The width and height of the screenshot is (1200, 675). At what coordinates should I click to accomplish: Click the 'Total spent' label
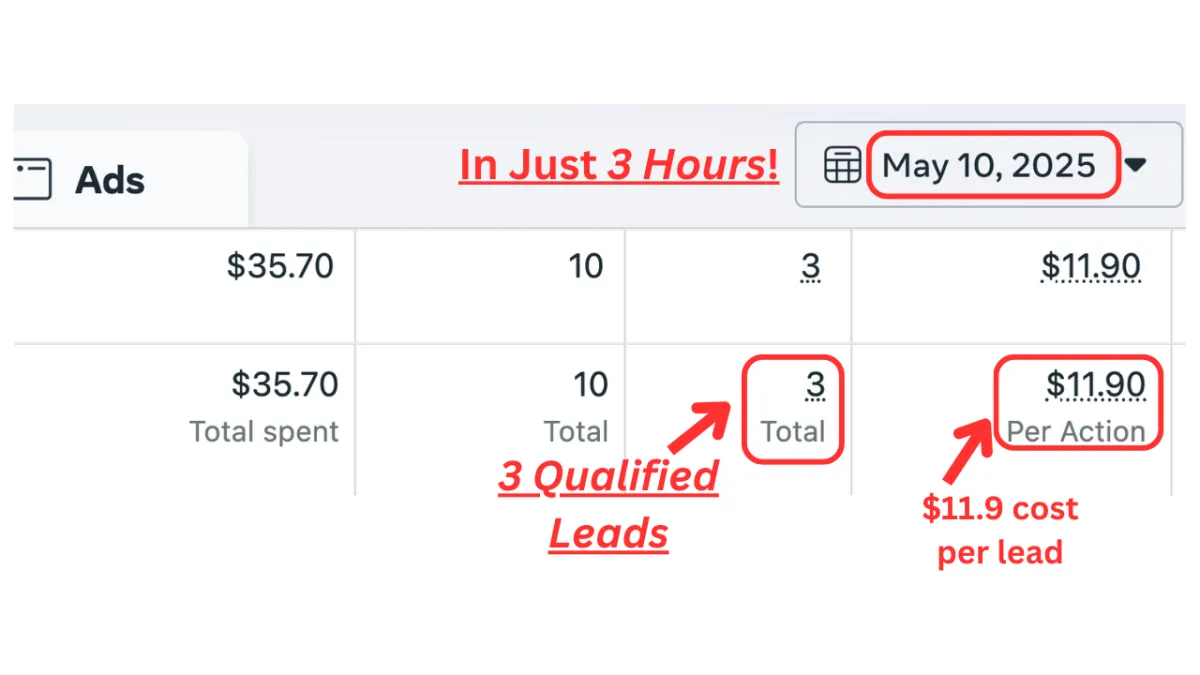click(264, 432)
